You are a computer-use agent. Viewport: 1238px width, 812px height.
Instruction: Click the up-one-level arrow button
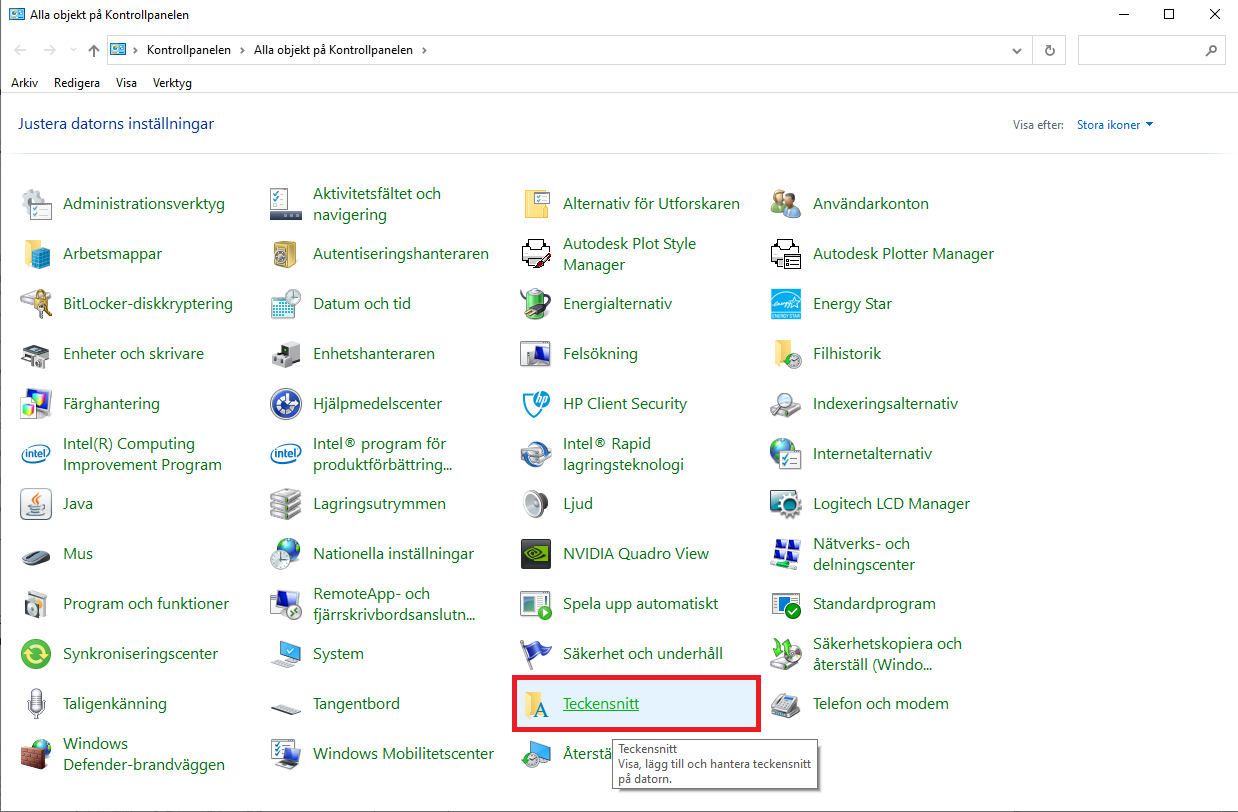click(94, 50)
